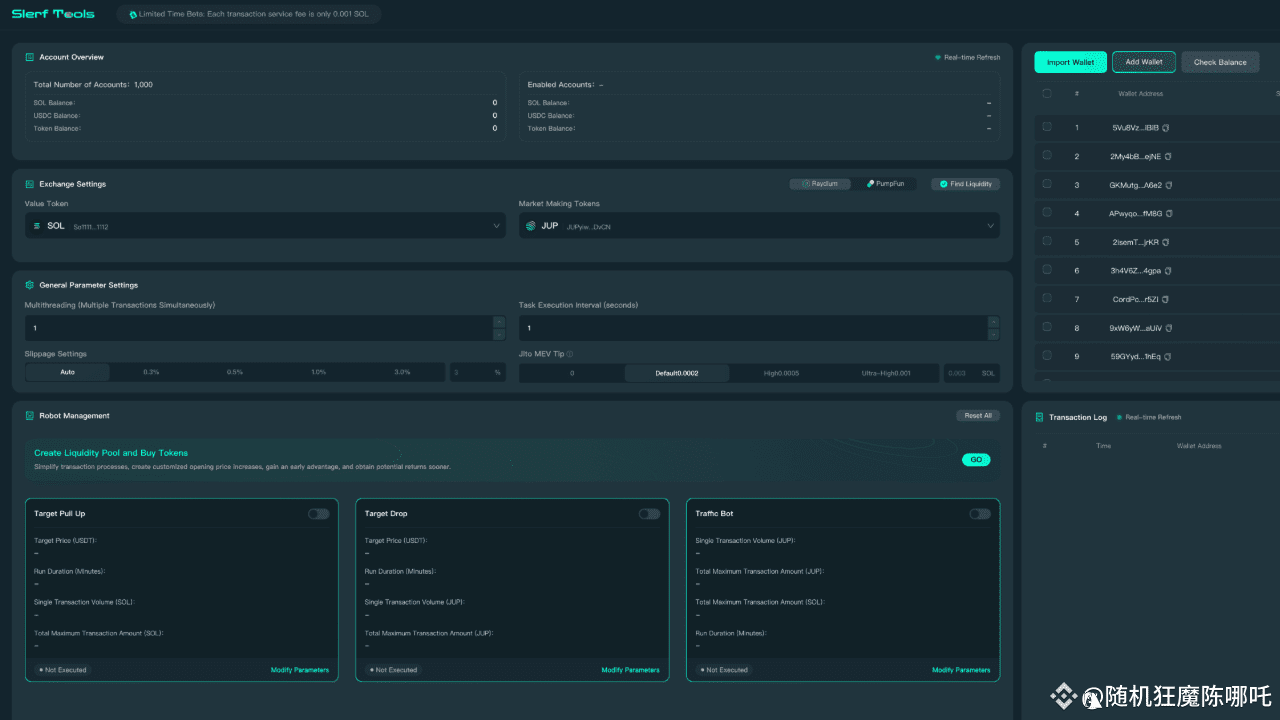1280x720 pixels.
Task: Copy wallet address GKMutg...A6e2
Action: pyautogui.click(x=1168, y=185)
